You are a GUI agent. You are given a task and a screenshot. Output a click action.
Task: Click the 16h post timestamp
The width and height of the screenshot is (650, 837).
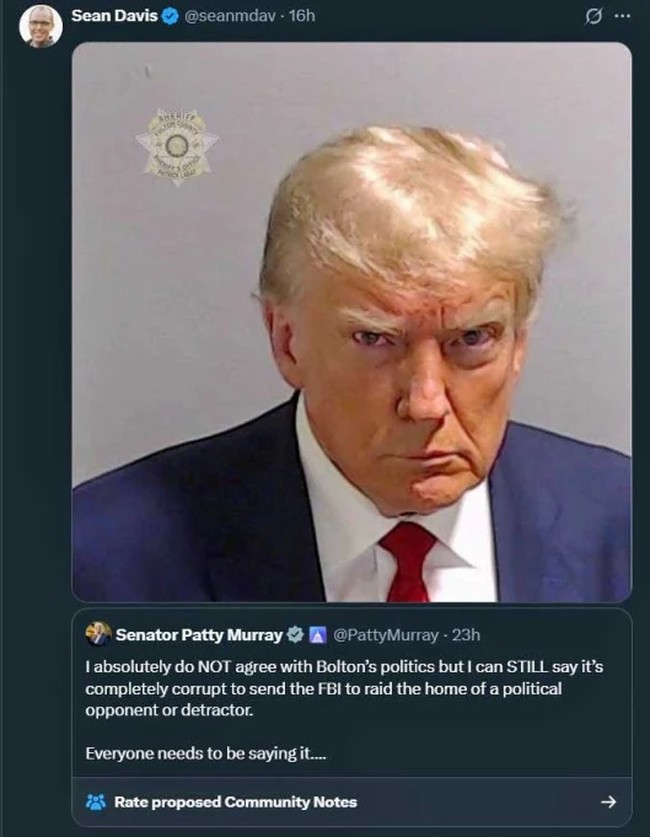coord(302,17)
